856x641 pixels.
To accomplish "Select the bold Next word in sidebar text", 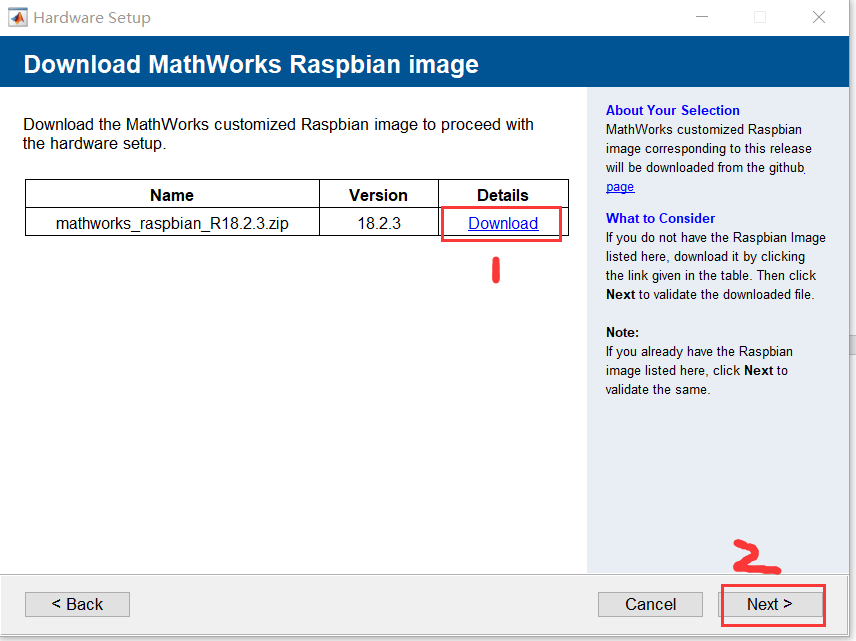I will 621,294.
